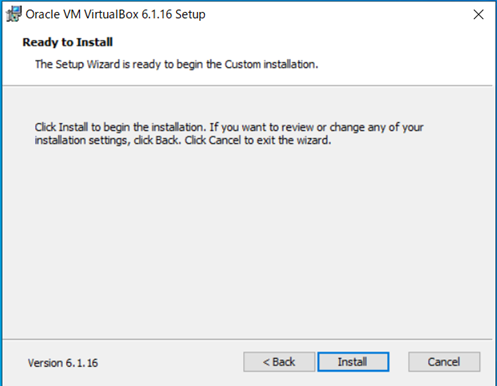Select the 'Ready to Install' heading

click(68, 42)
